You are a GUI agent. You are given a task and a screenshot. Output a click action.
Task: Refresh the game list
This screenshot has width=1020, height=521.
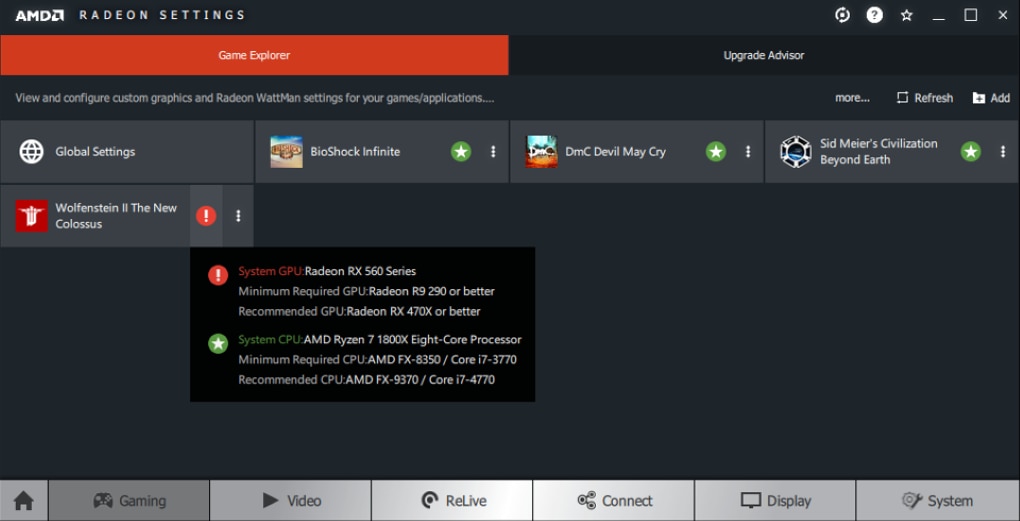point(924,98)
